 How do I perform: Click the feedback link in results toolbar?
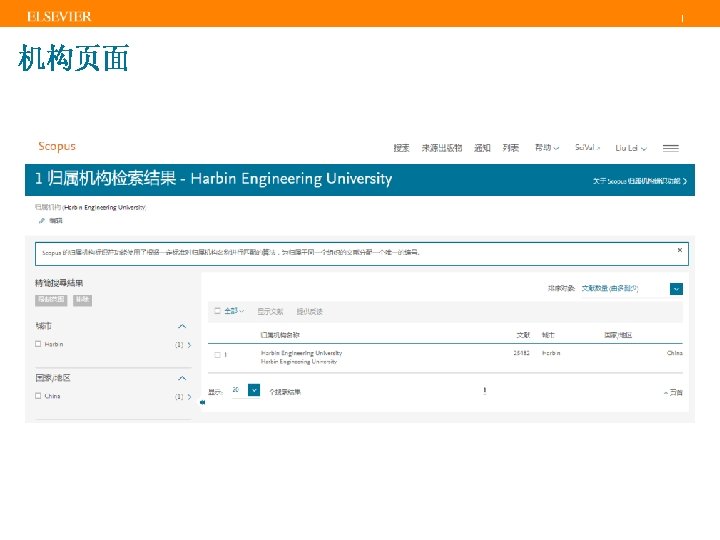[309, 312]
